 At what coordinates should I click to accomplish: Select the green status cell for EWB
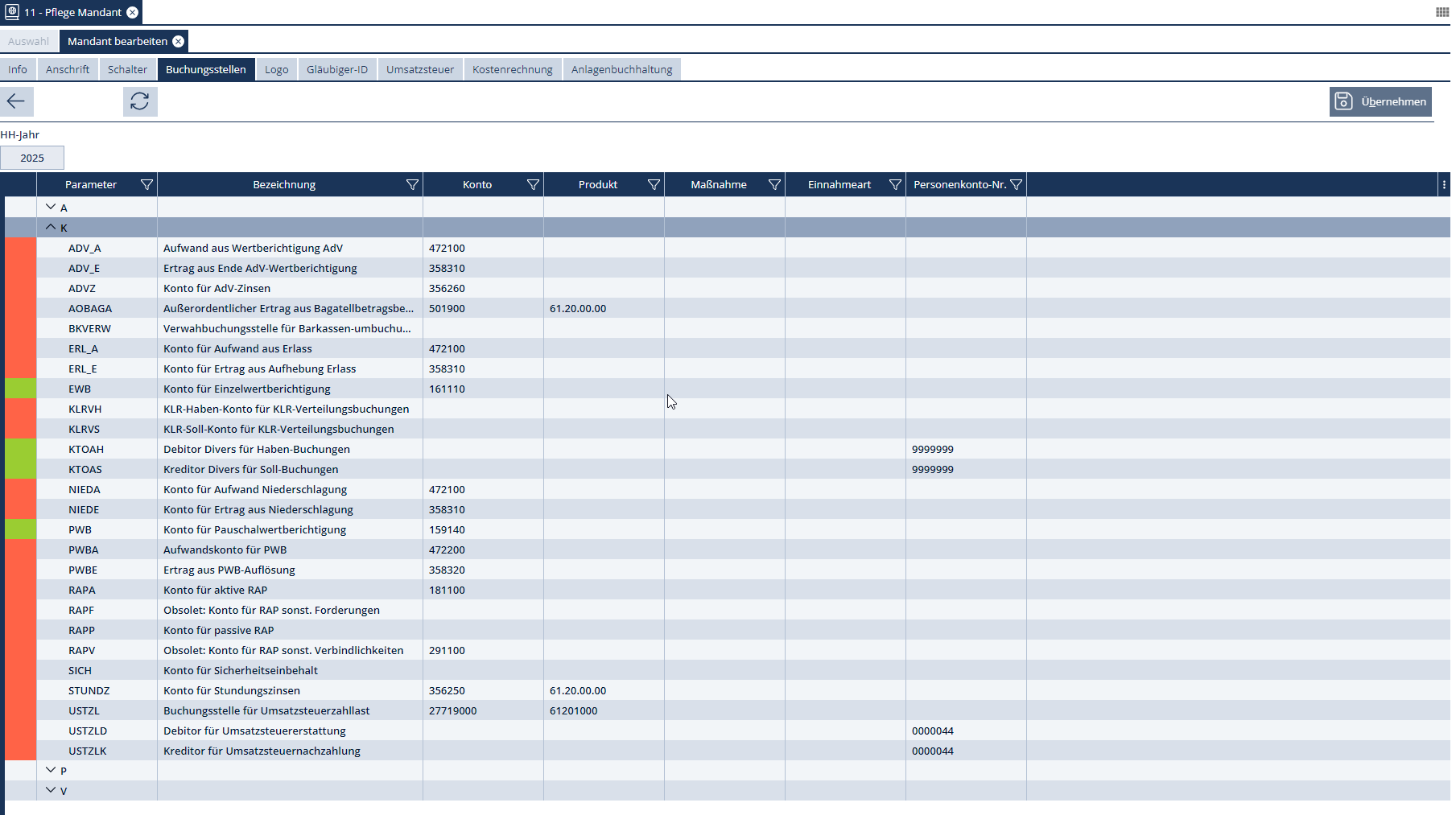click(21, 389)
